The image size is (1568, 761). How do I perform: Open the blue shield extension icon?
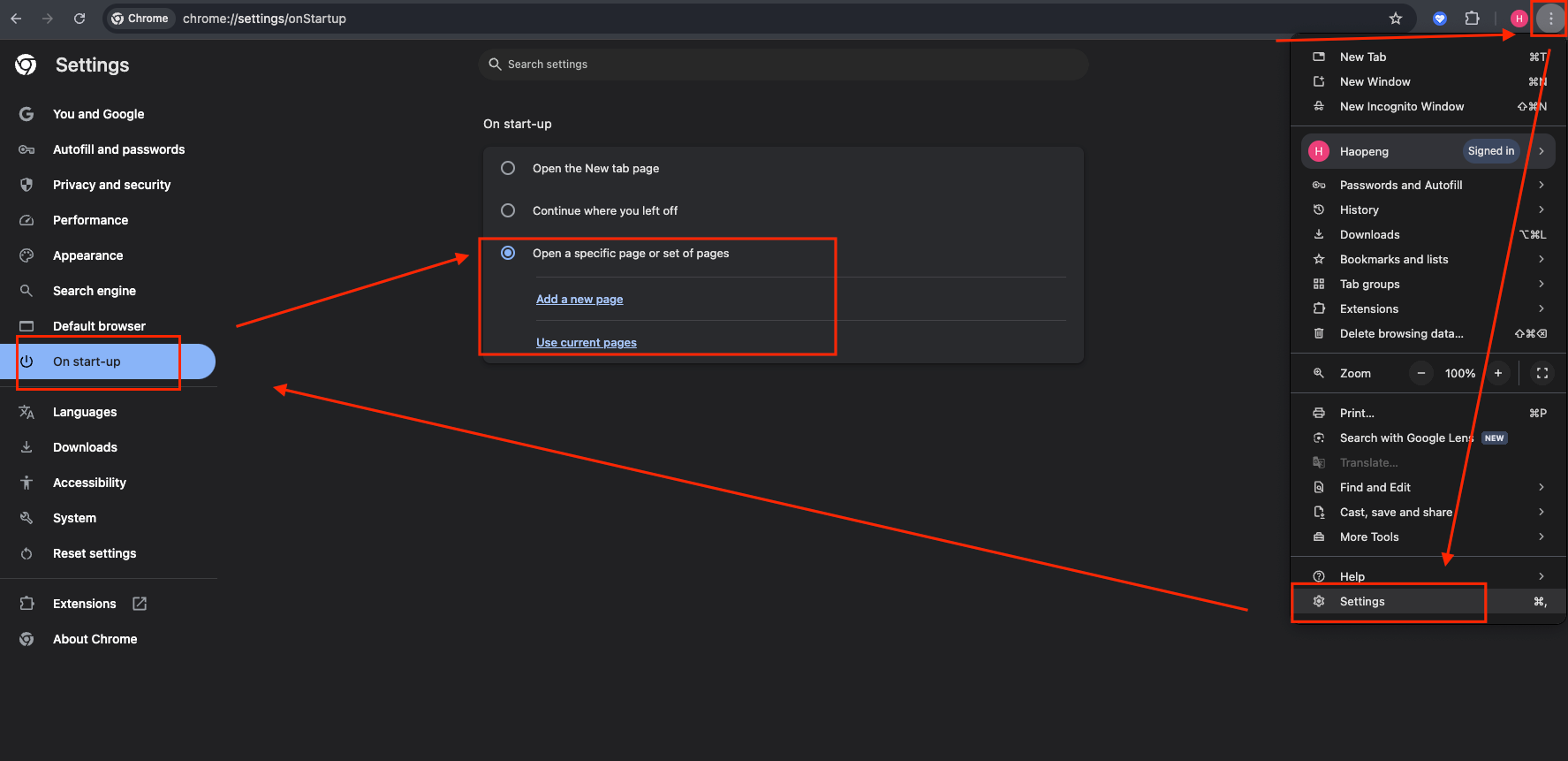point(1440,19)
